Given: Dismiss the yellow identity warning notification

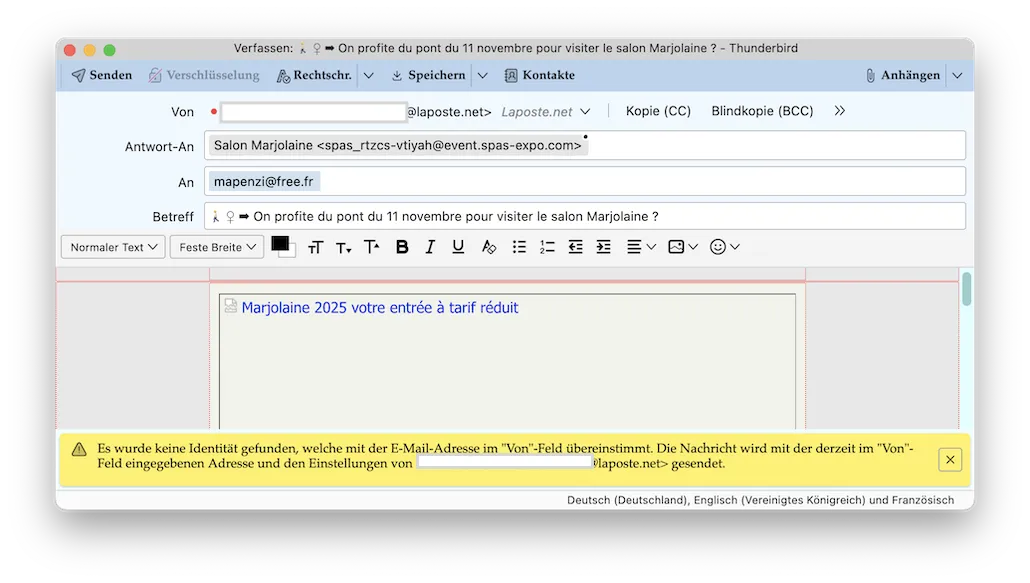Looking at the screenshot, I should tap(950, 459).
